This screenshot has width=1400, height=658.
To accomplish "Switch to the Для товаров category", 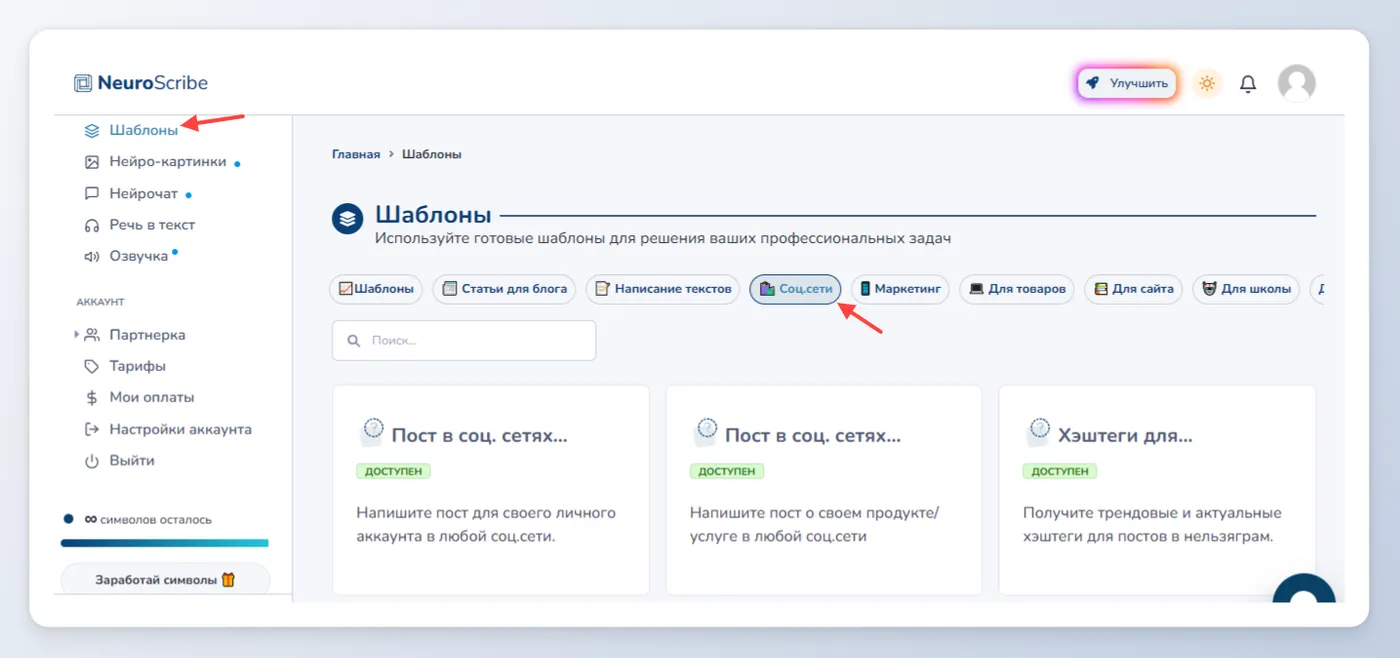I will tap(1017, 289).
